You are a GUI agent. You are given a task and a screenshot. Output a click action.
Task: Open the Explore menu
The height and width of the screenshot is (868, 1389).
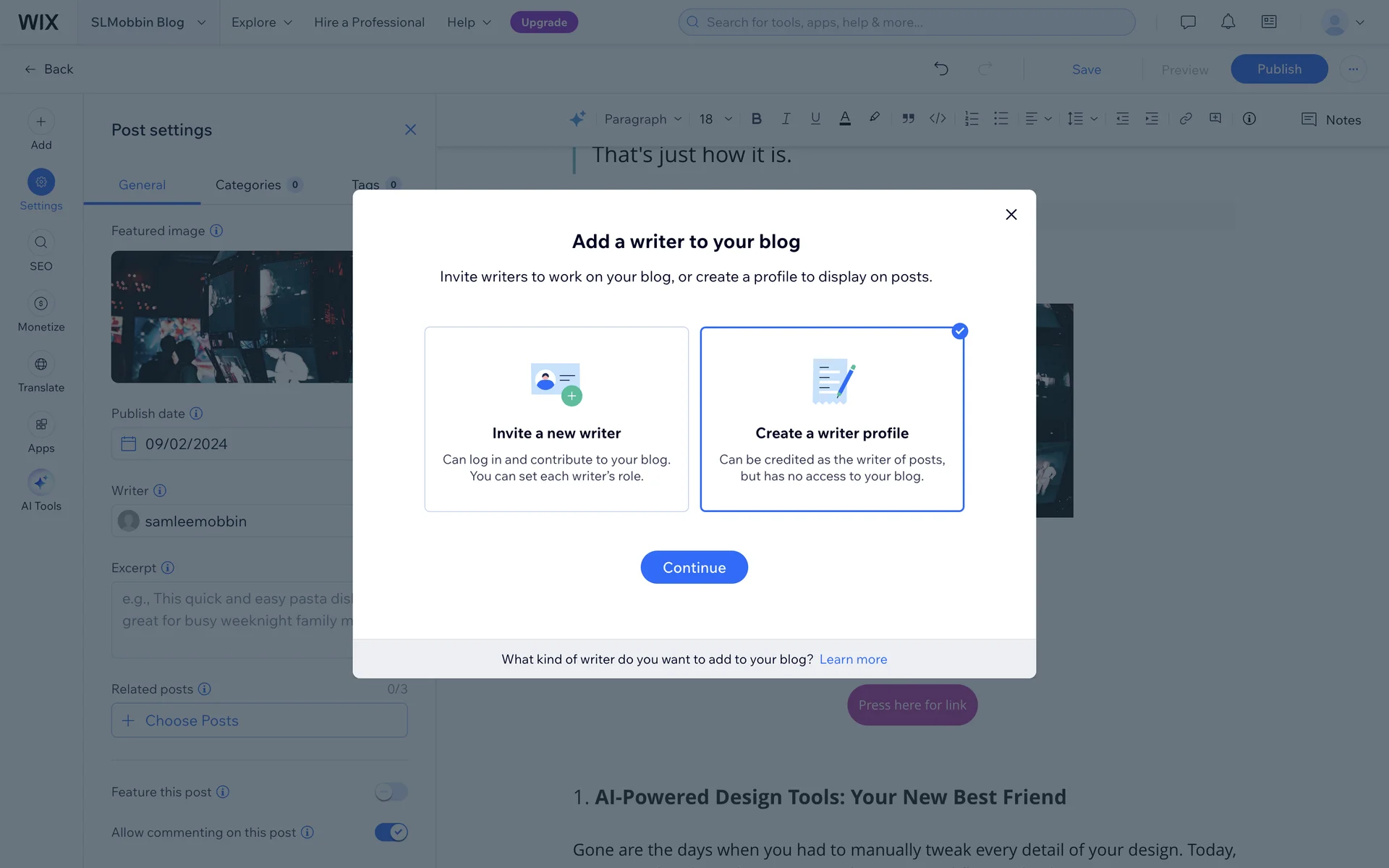click(261, 22)
